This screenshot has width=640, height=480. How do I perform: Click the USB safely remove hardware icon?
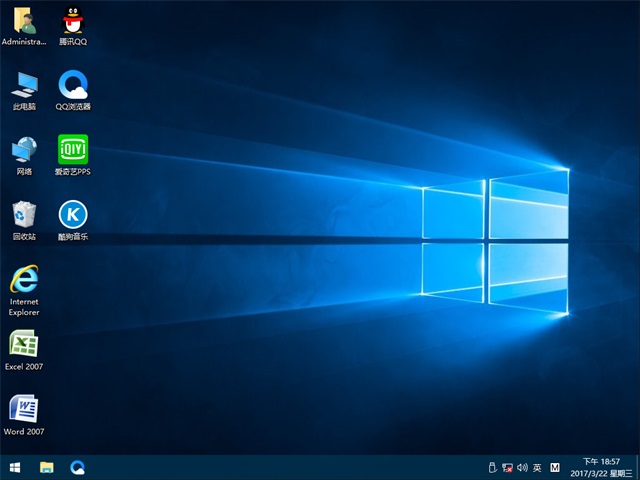click(x=491, y=467)
